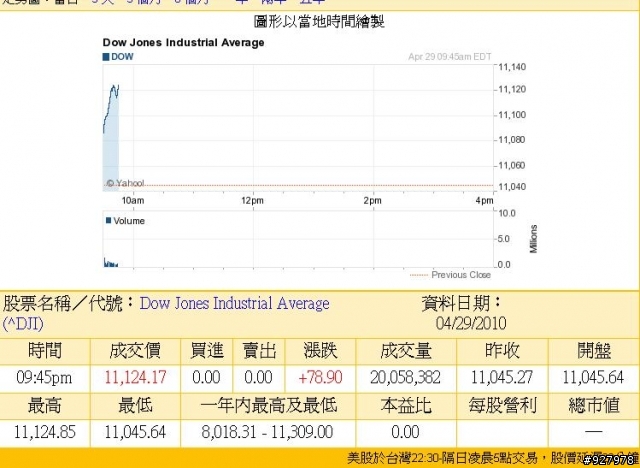Click the 5.0 volume axis label

504,239
